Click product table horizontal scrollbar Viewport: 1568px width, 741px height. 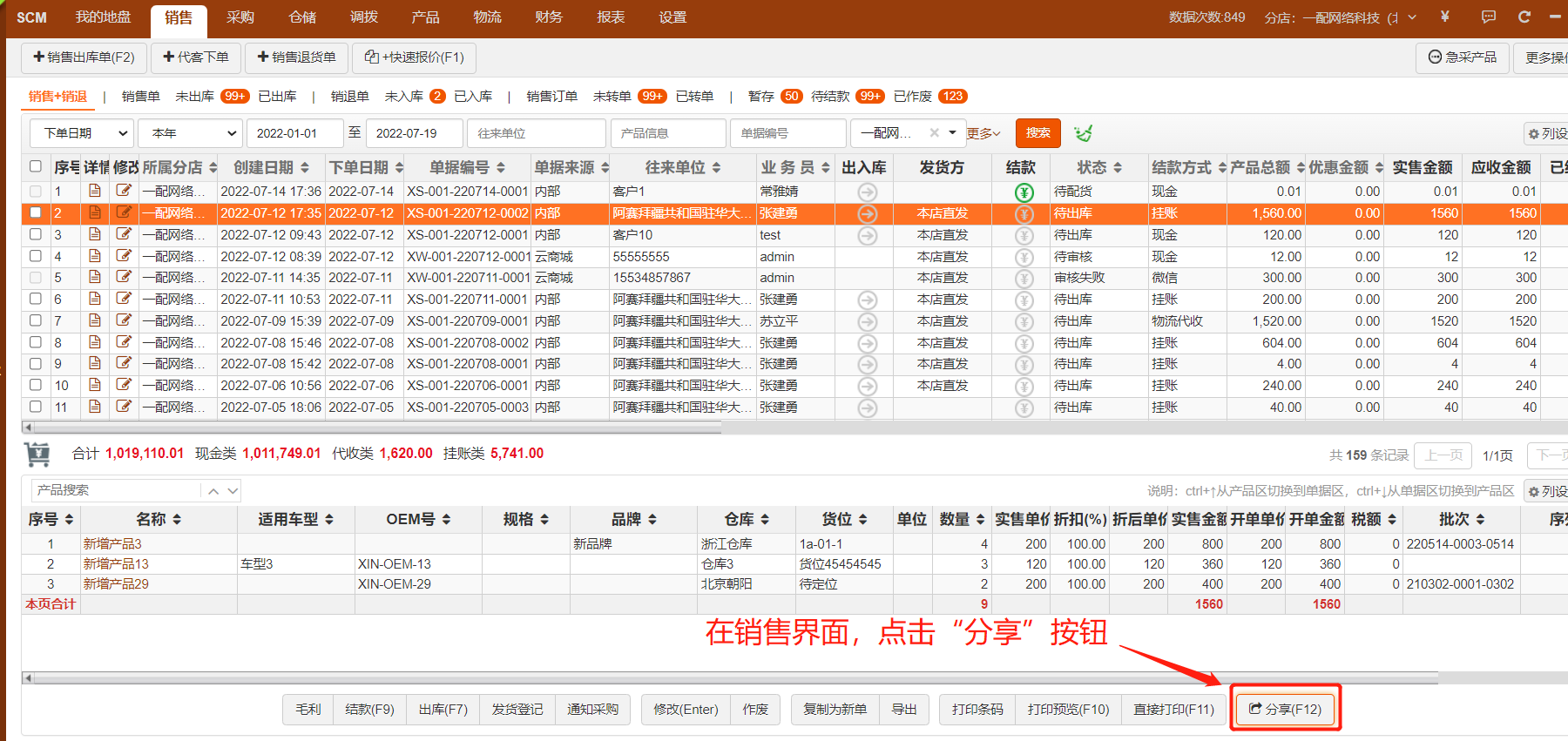pos(736,677)
